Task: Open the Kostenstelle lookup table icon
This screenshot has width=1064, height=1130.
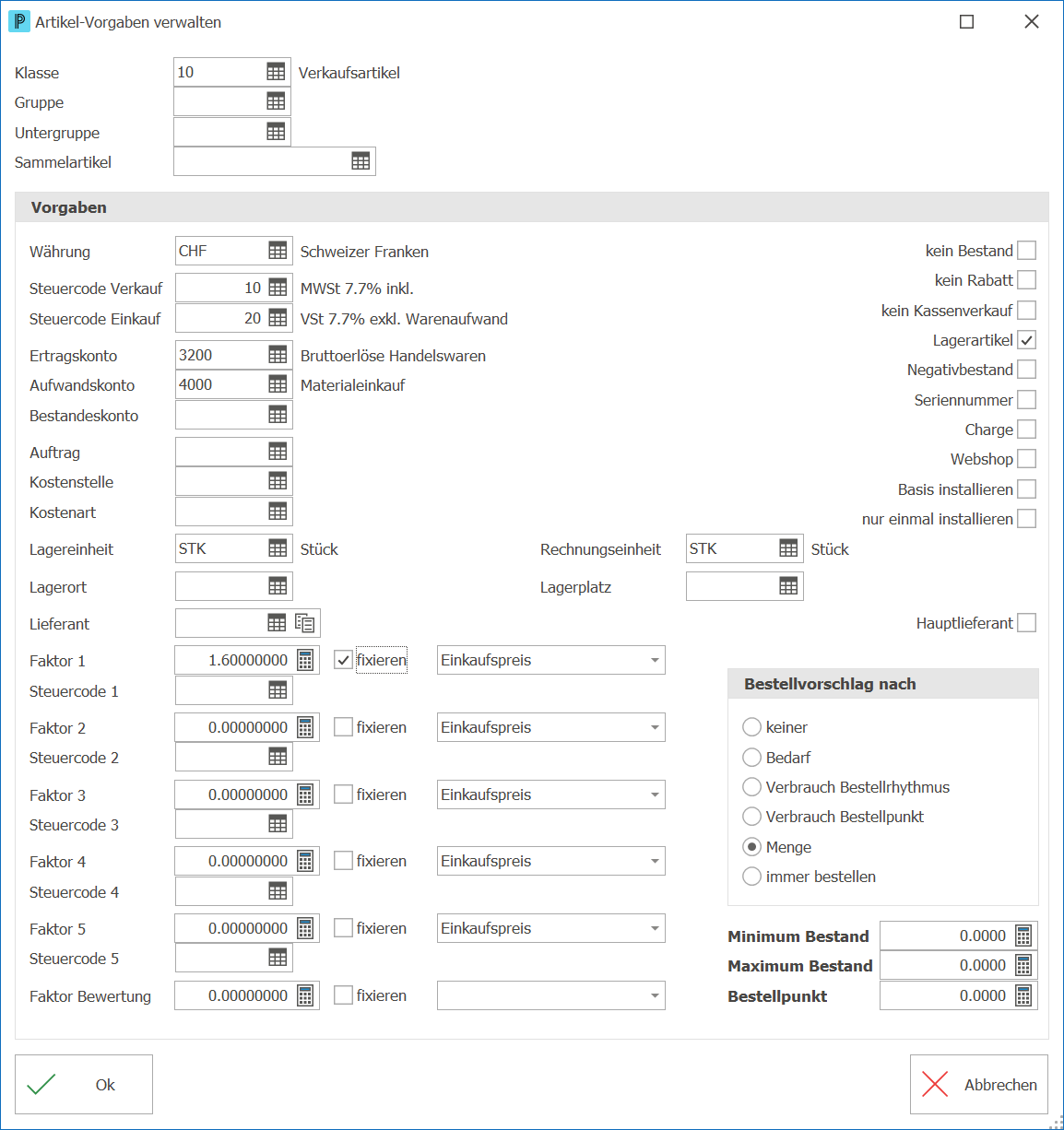Action: point(278,481)
